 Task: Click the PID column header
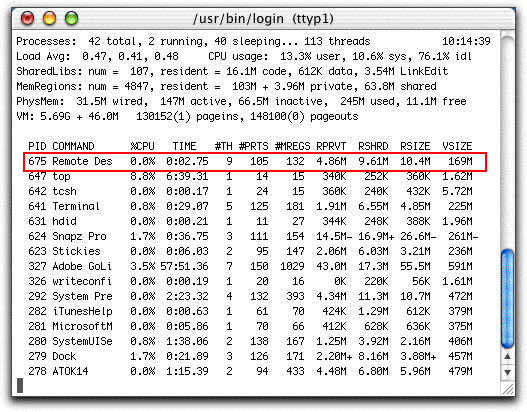tap(38, 146)
